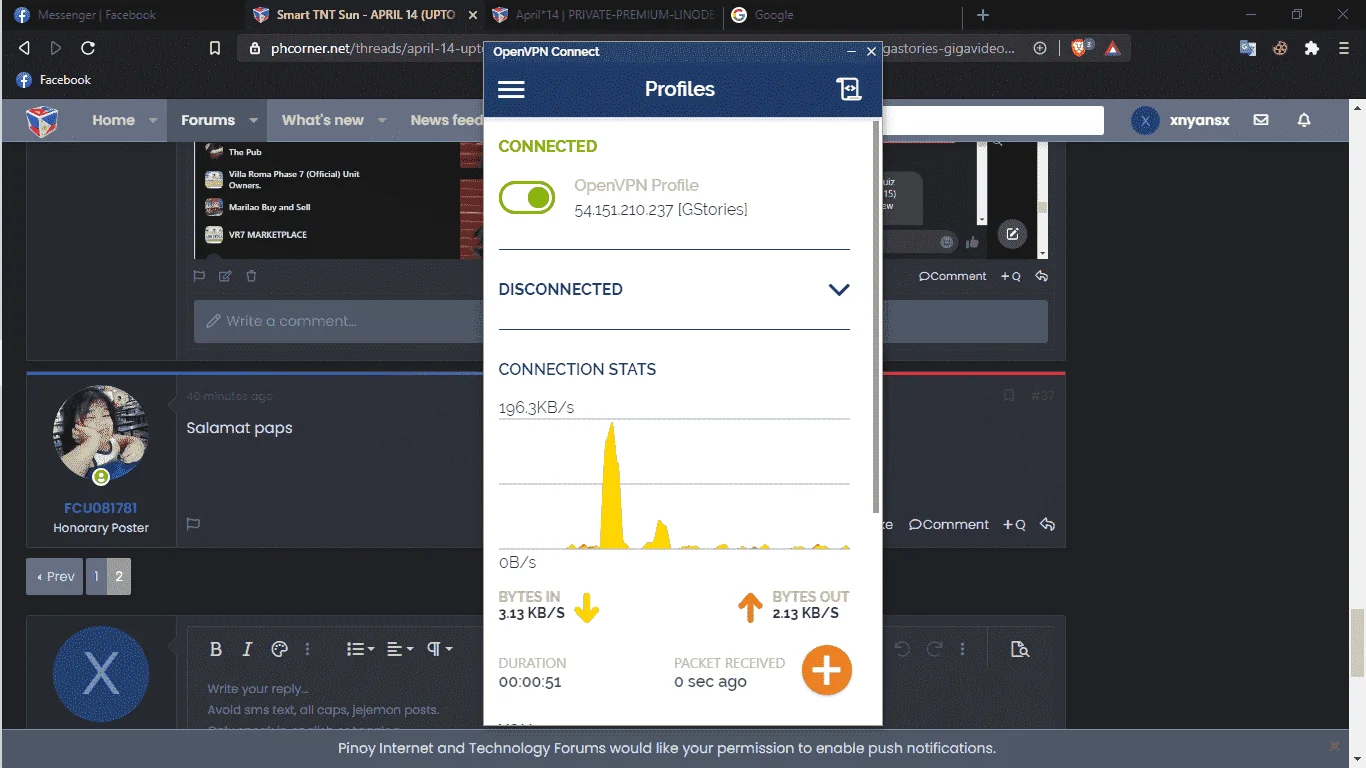Open the Forums nav item
Image resolution: width=1366 pixels, height=768 pixels.
208,120
